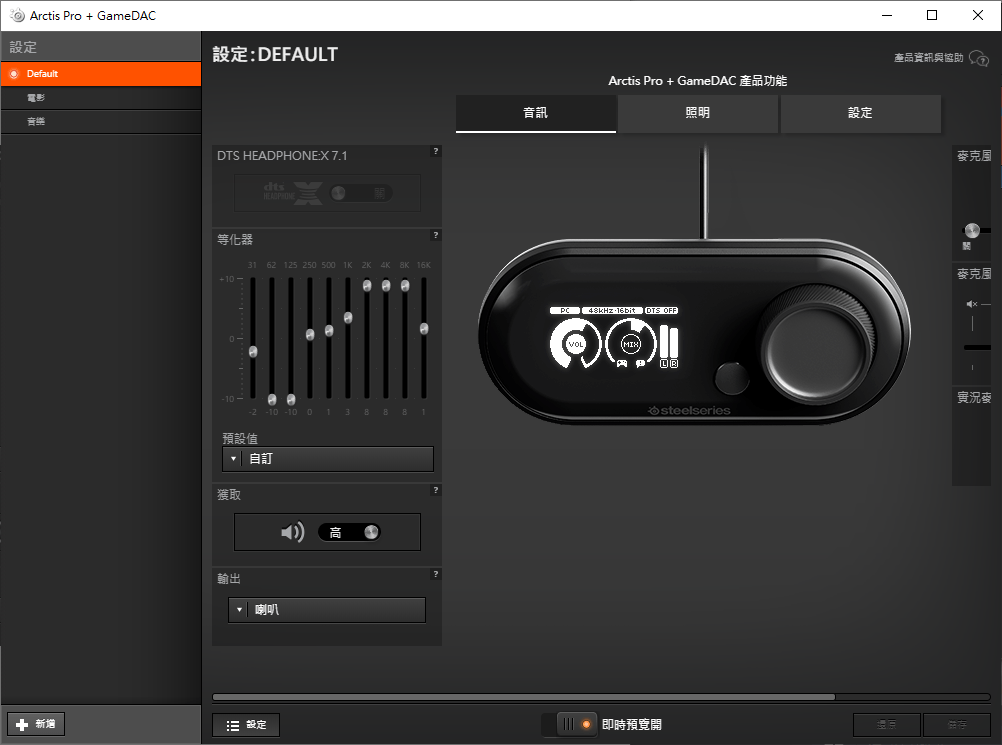
Task: Toggle the 獲取 gain switch set to 高
Action: click(349, 532)
